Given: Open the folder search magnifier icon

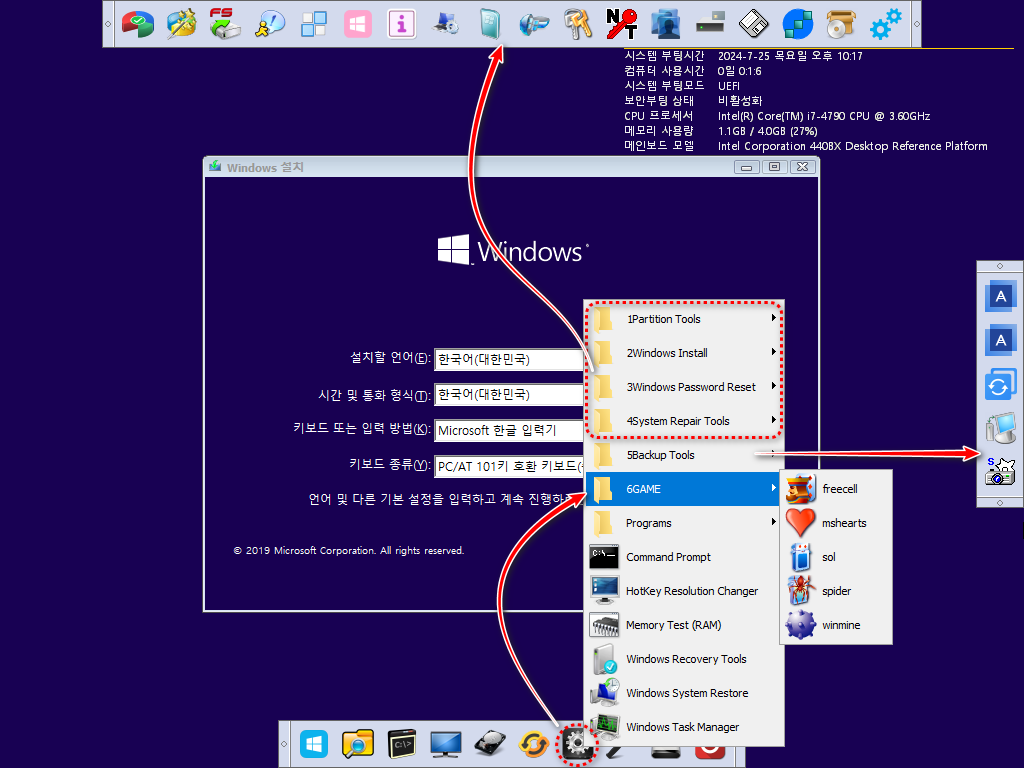Looking at the screenshot, I should pyautogui.click(x=358, y=744).
